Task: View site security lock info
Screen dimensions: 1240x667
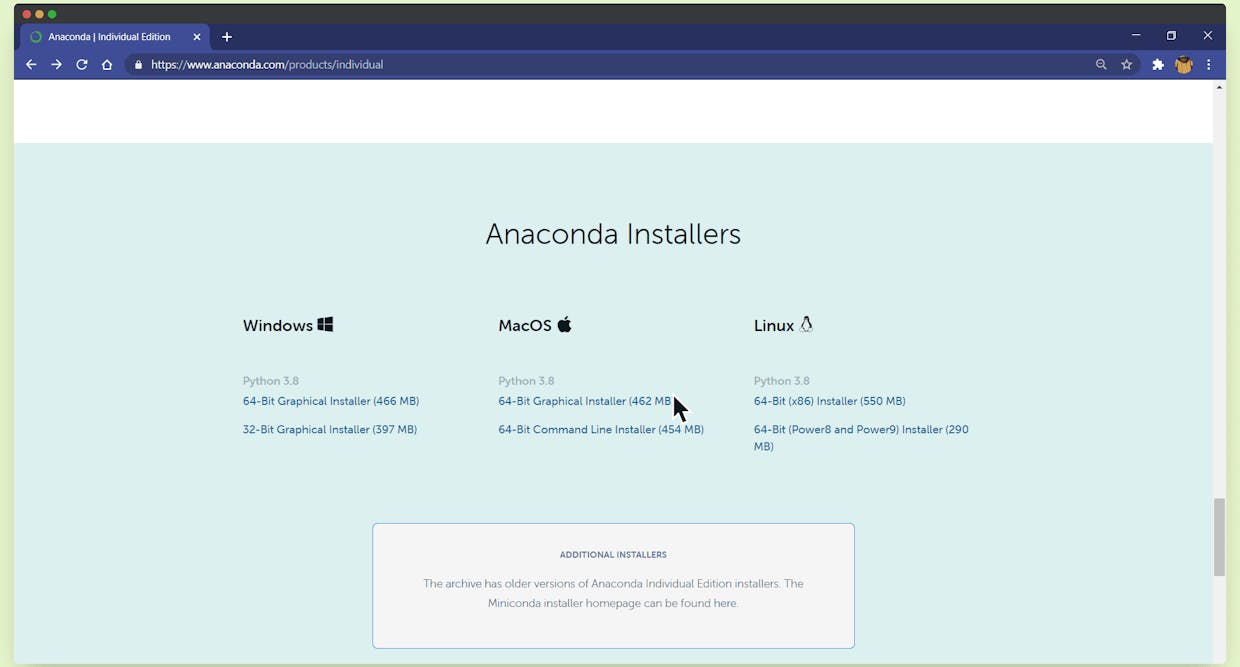Action: [139, 65]
